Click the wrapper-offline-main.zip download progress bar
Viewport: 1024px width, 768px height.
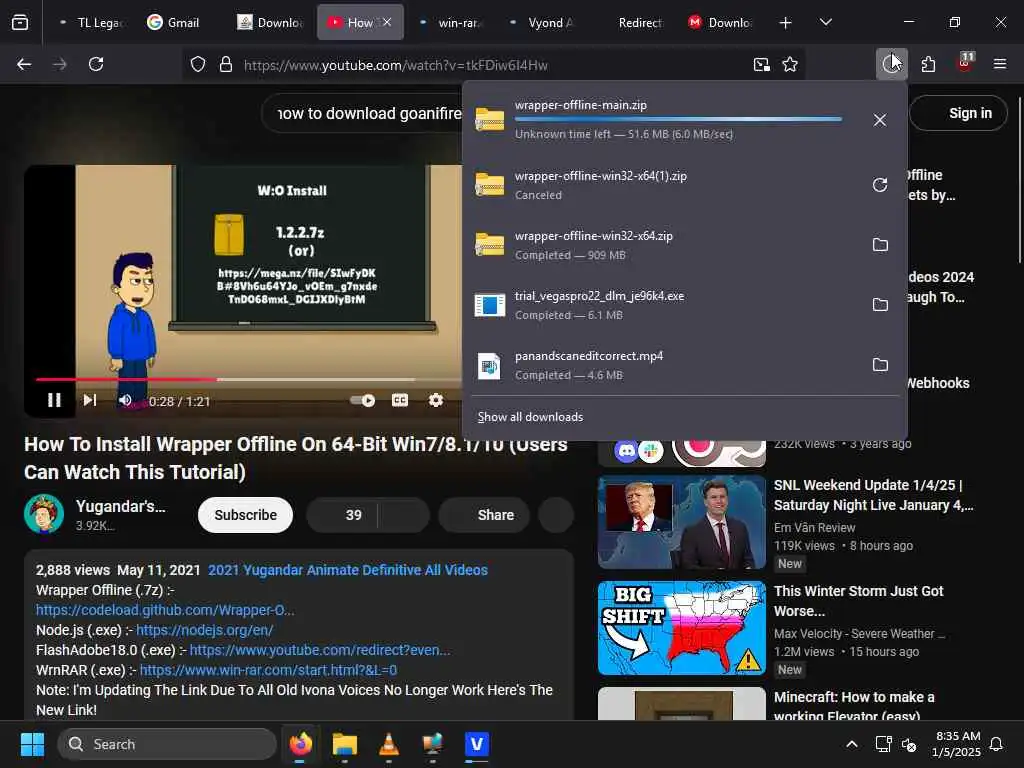coord(679,120)
